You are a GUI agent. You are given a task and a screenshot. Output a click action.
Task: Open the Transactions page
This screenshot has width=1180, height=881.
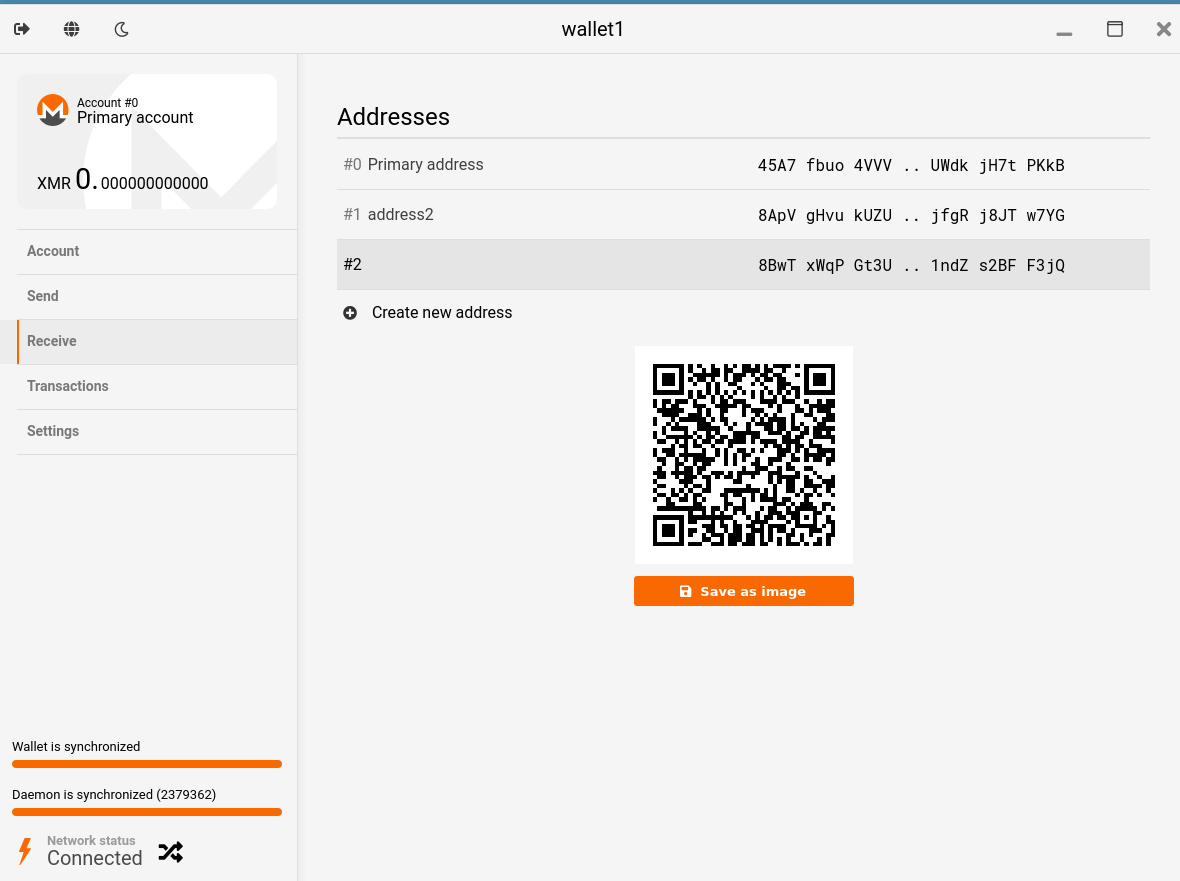(x=157, y=387)
